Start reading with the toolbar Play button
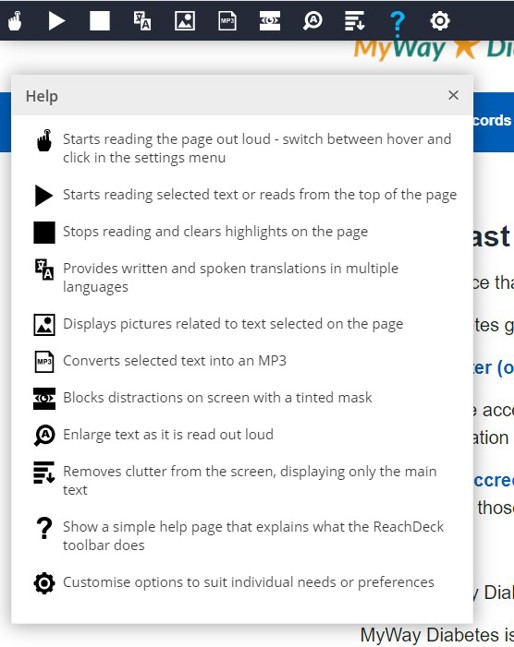 pos(57,21)
